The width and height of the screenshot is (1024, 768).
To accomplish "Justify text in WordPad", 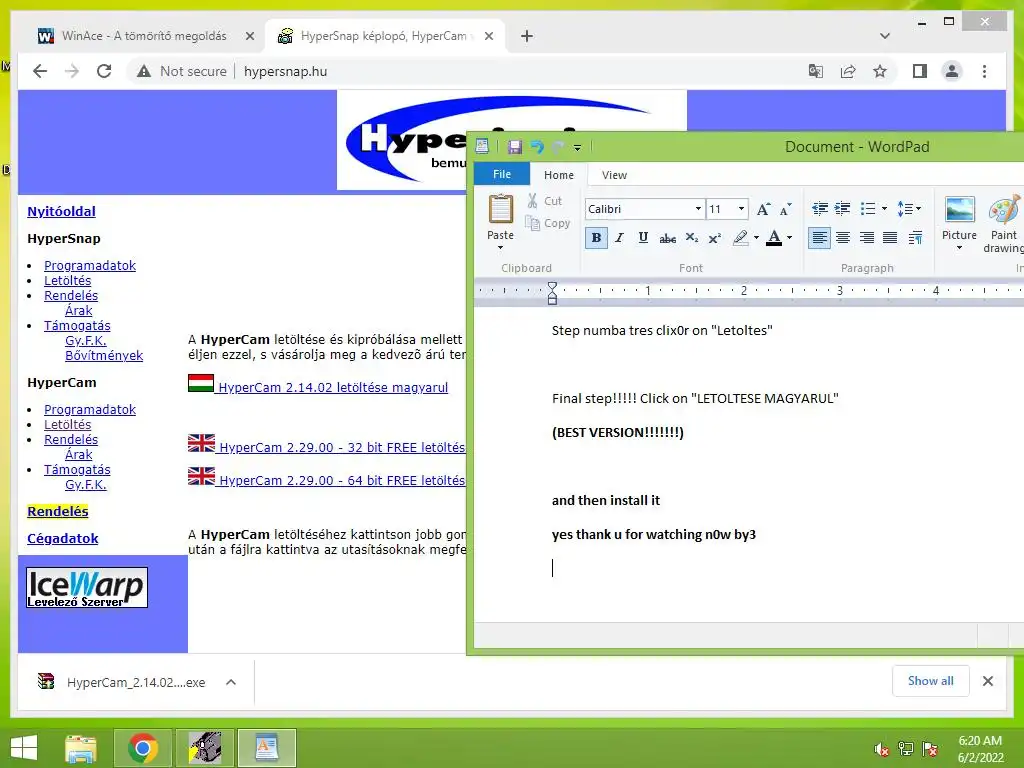I will [x=890, y=238].
